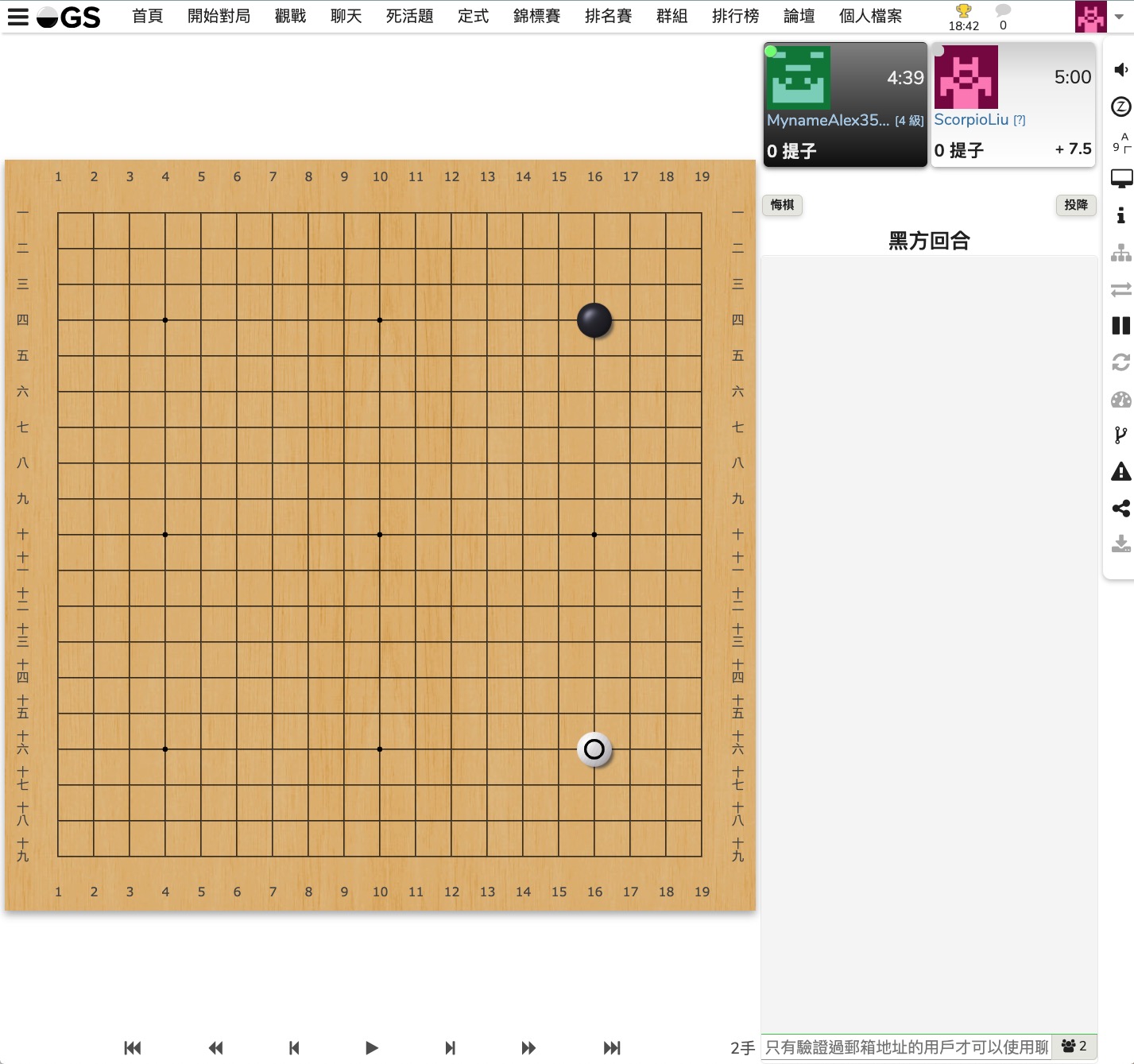Go to 排名賽 ladders
Viewport: 1134px width, 1064px height.
tap(609, 16)
